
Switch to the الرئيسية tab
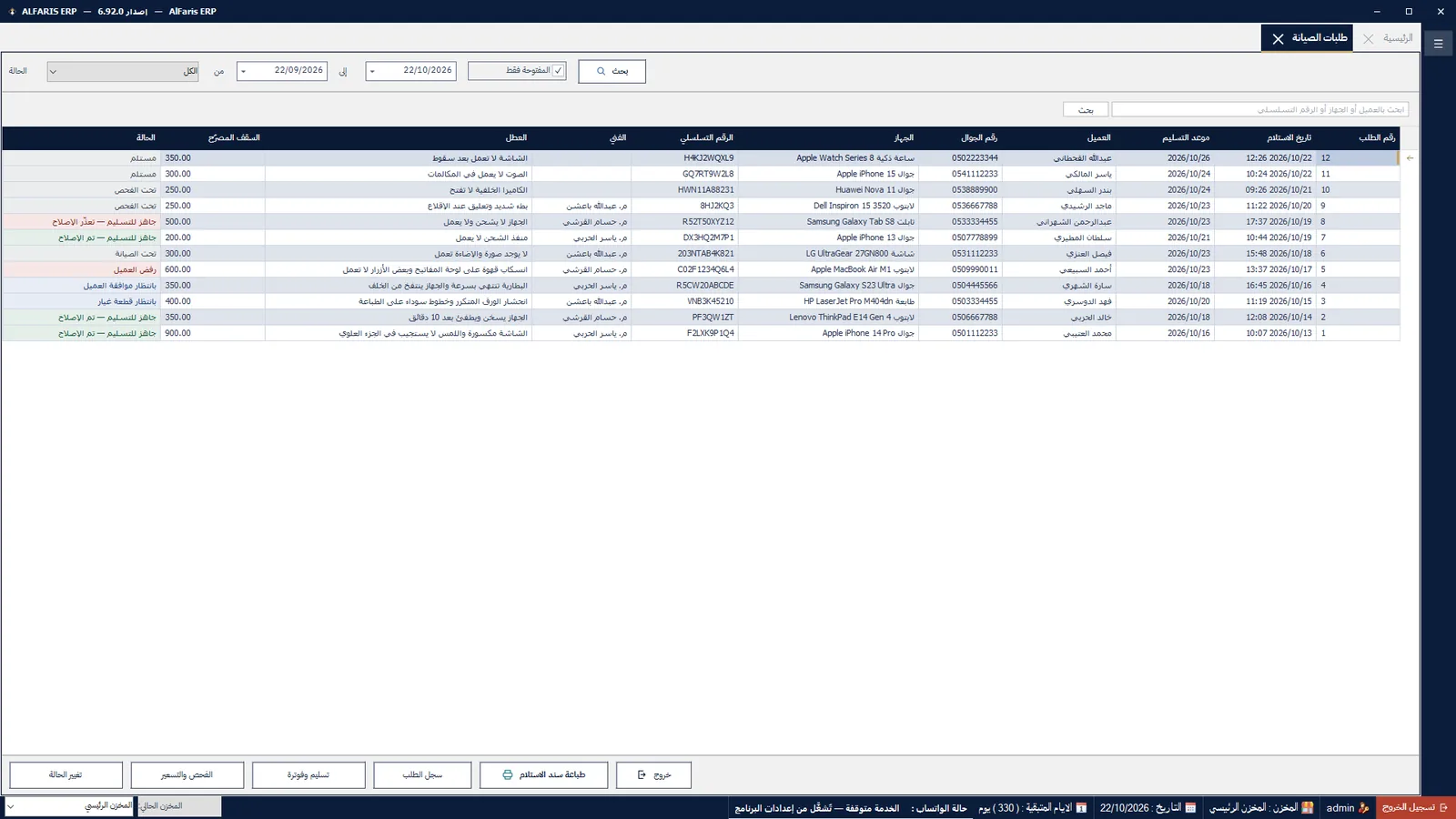coord(1398,38)
